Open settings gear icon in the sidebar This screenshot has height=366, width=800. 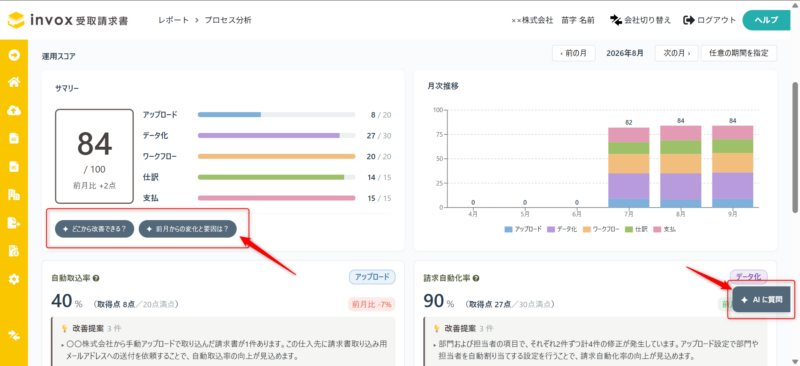[14, 279]
